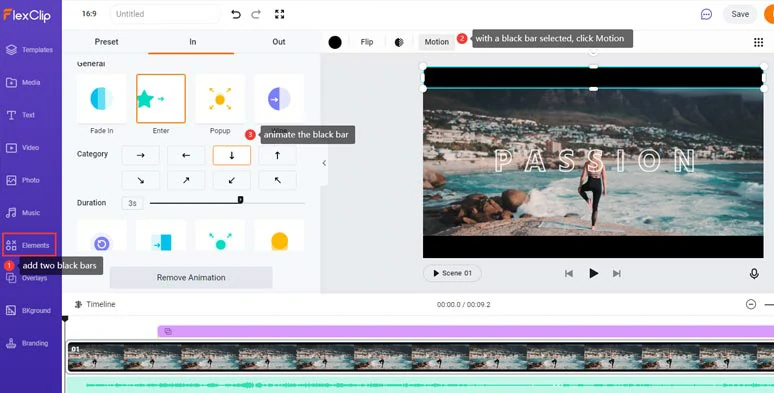774x393 pixels.
Task: Click the overlay icon on purple track
Action: [168, 331]
